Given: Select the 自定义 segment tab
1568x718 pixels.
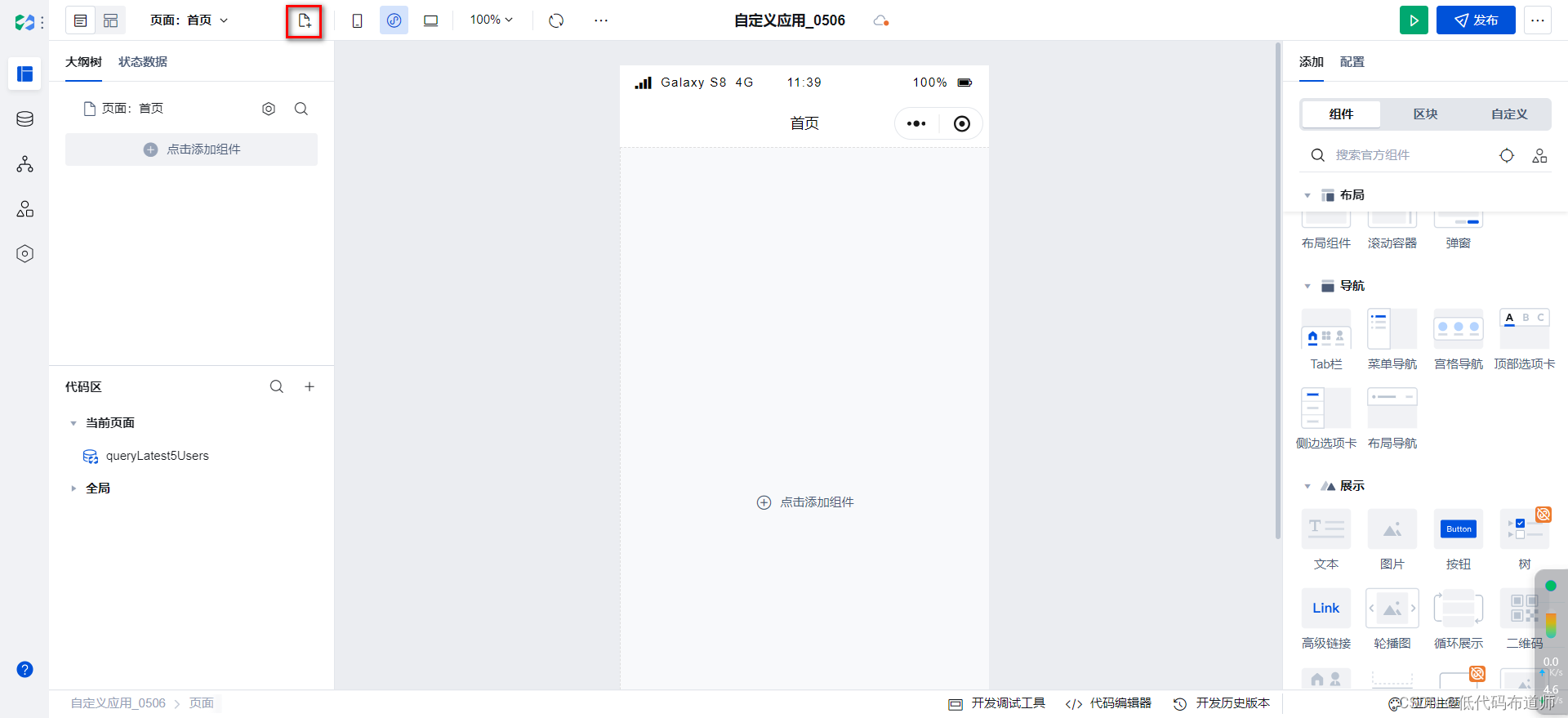Looking at the screenshot, I should tap(1509, 114).
